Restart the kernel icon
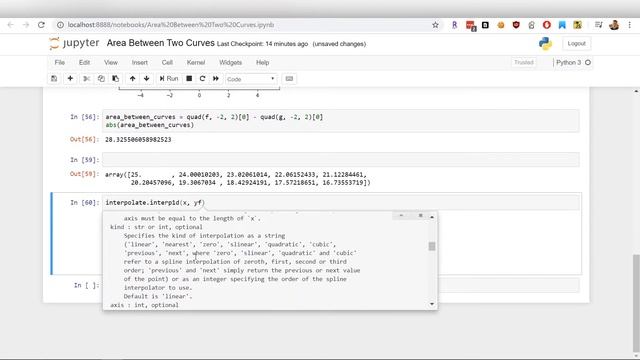Image resolution: width=640 pixels, height=360 pixels. coord(202,79)
